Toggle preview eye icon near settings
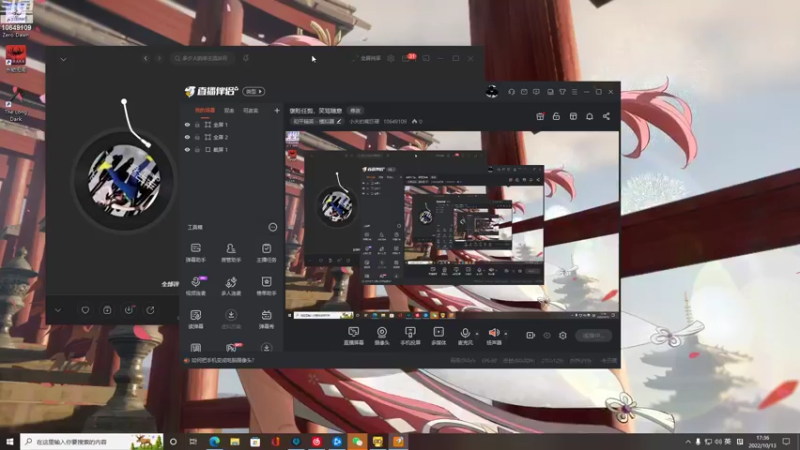Image resolution: width=800 pixels, height=450 pixels. point(547,335)
